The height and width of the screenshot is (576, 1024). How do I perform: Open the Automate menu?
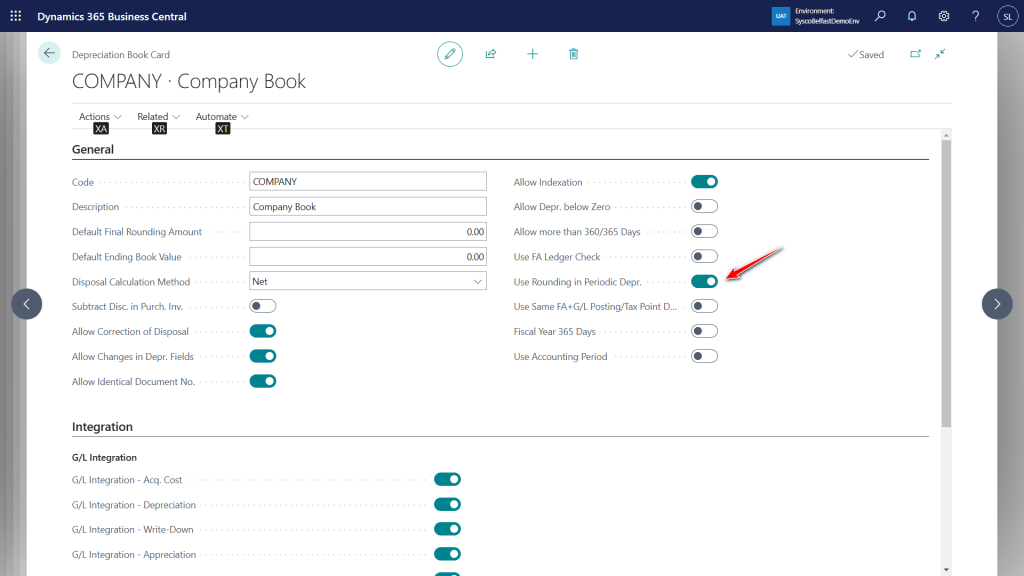pos(221,117)
